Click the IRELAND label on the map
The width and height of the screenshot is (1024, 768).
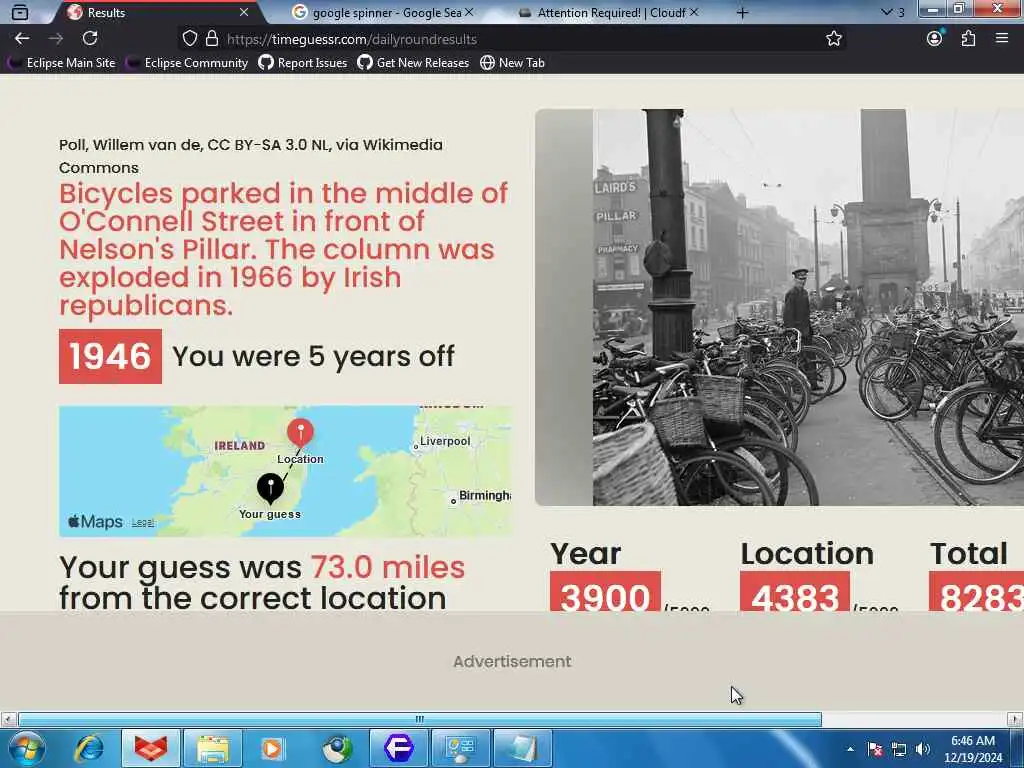coord(240,445)
